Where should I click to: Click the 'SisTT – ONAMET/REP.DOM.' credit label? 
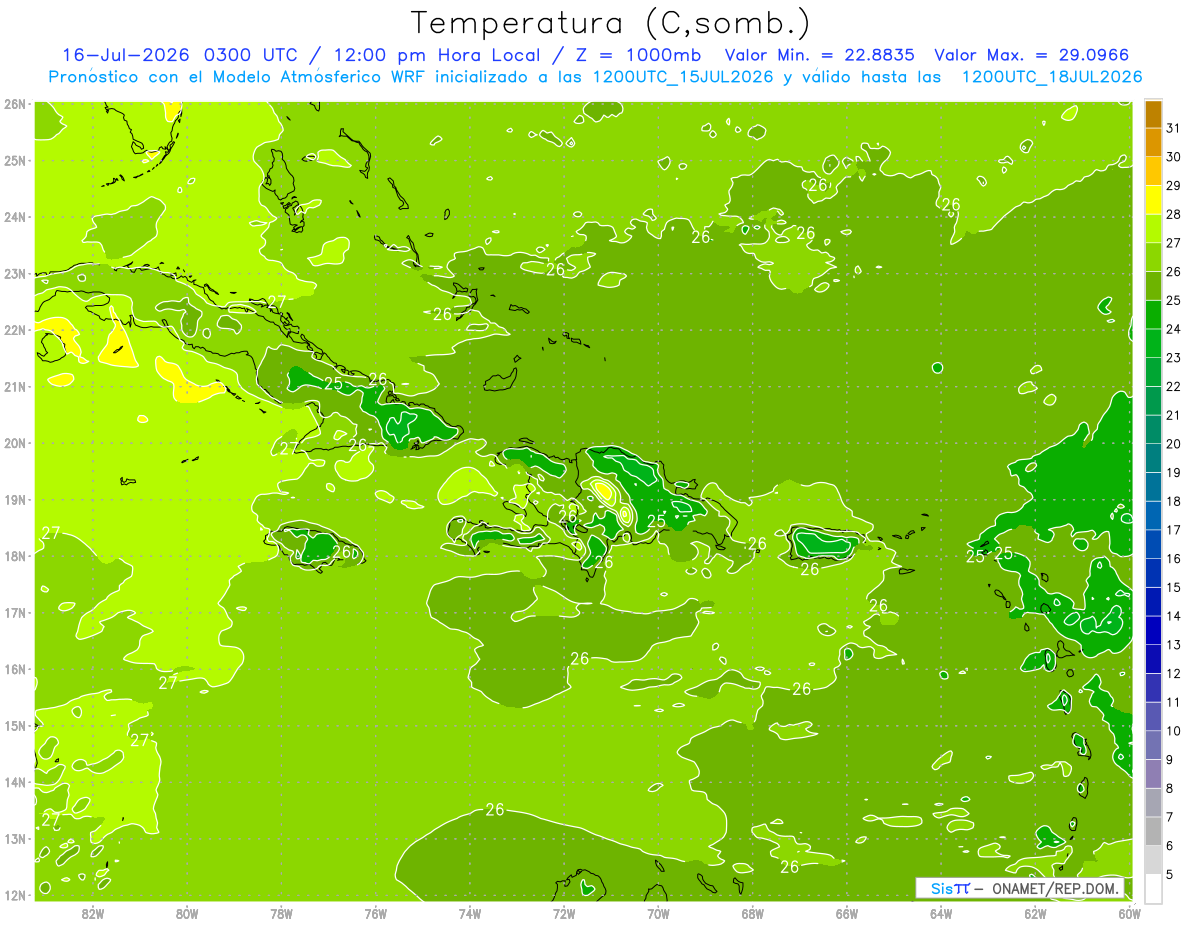pyautogui.click(x=1020, y=888)
